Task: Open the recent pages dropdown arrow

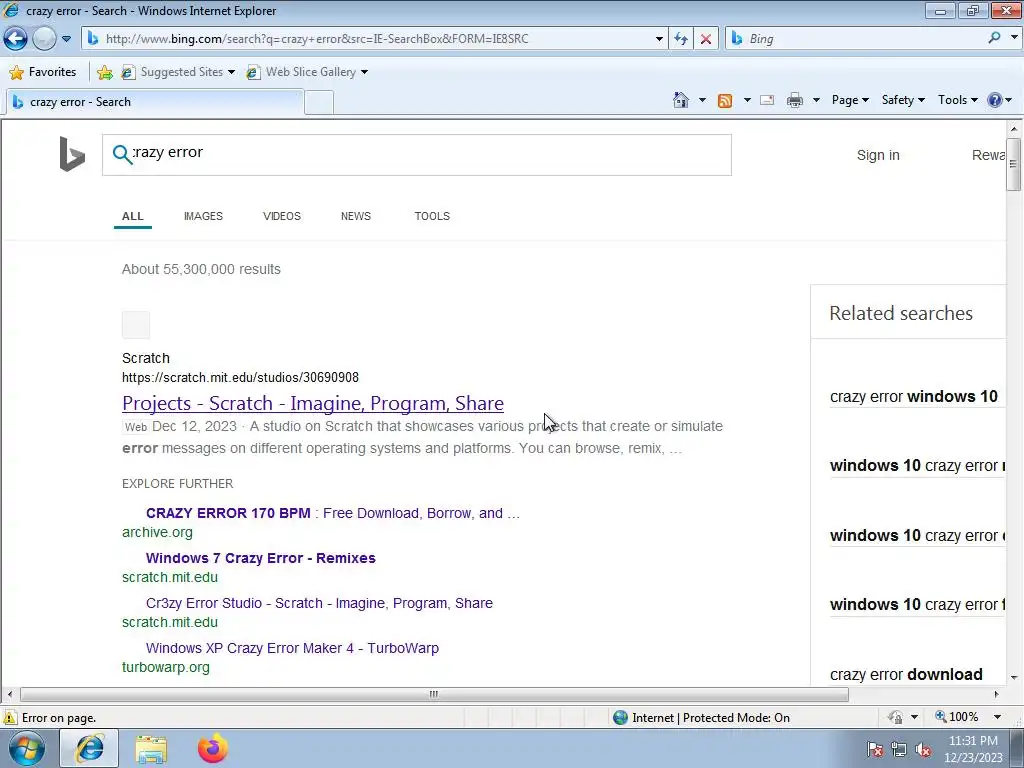Action: [x=66, y=39]
